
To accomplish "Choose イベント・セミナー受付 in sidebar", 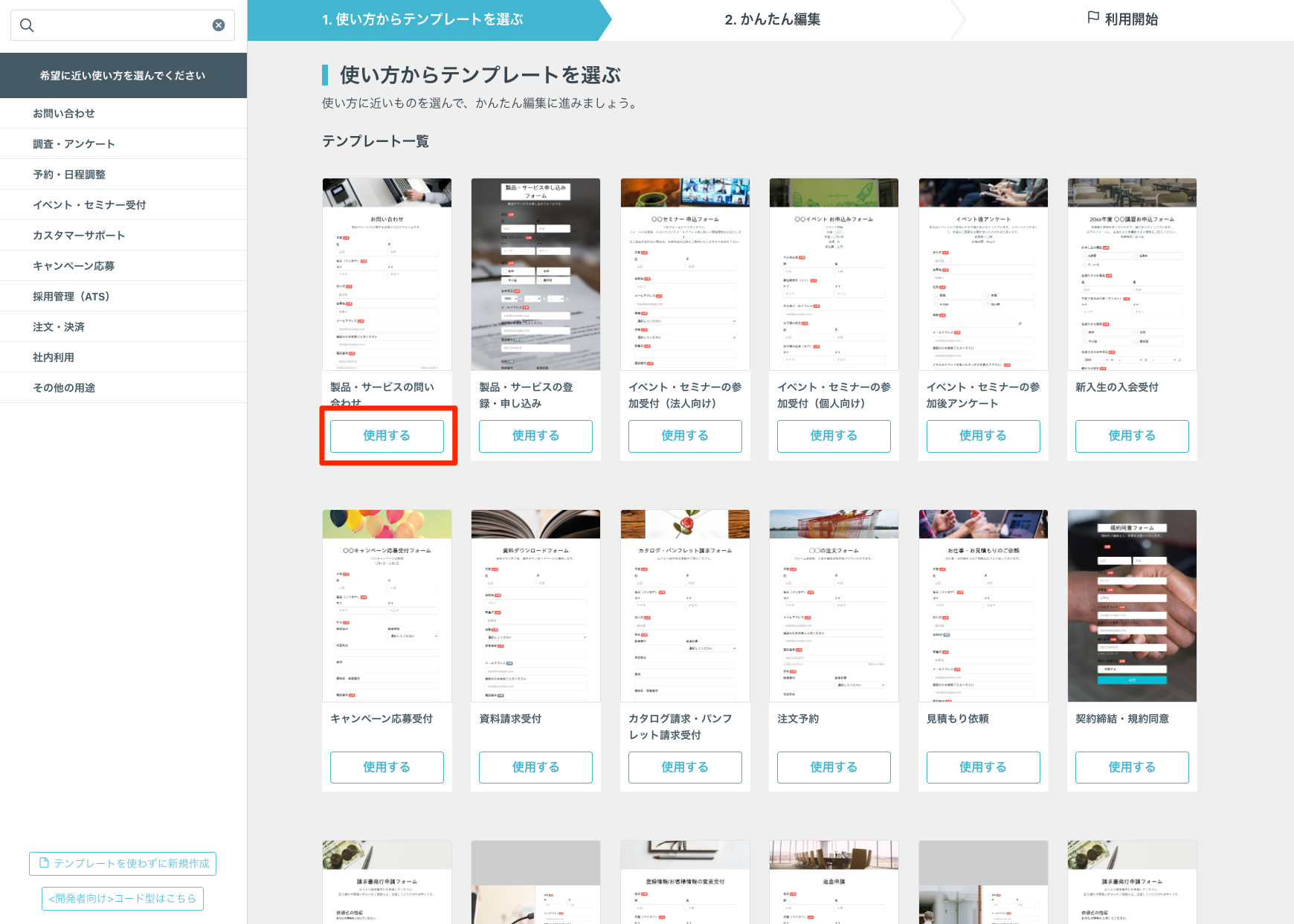I will point(89,205).
